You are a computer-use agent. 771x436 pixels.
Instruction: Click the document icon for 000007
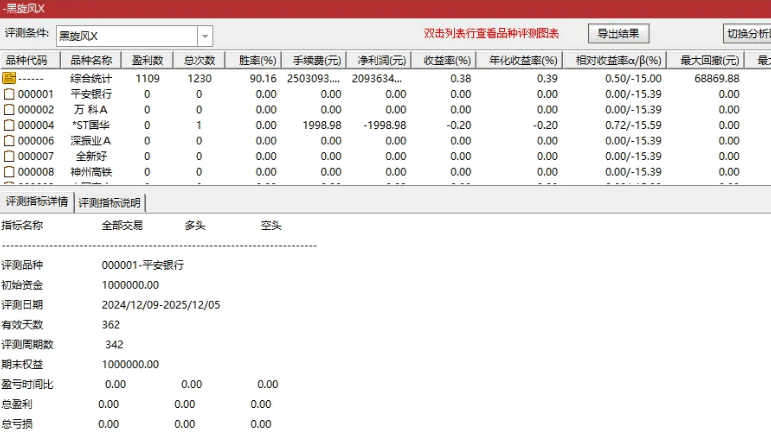9,156
